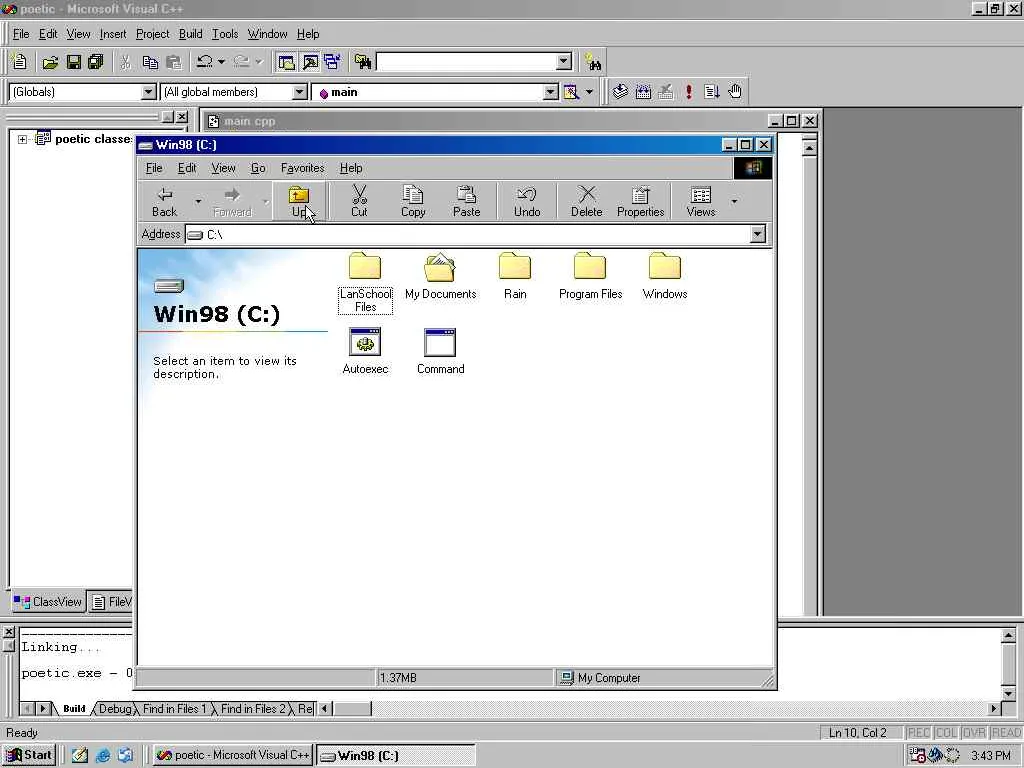Select the Command file icon
This screenshot has width=1024, height=768.
(440, 351)
